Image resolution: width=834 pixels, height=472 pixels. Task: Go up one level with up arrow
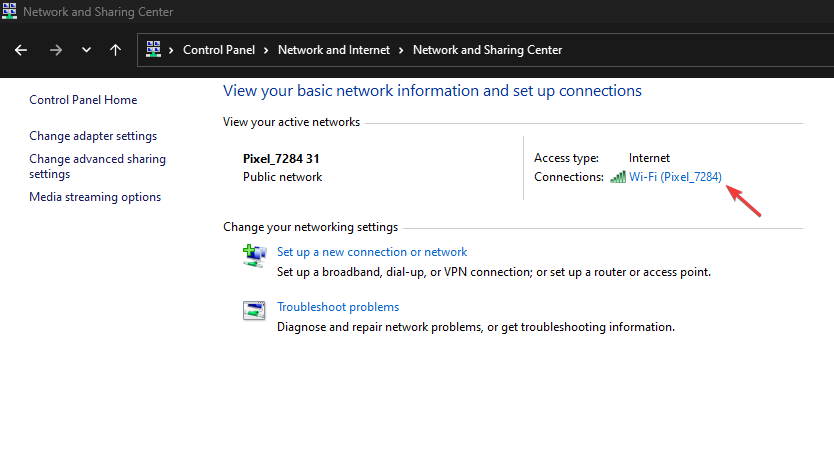(115, 50)
